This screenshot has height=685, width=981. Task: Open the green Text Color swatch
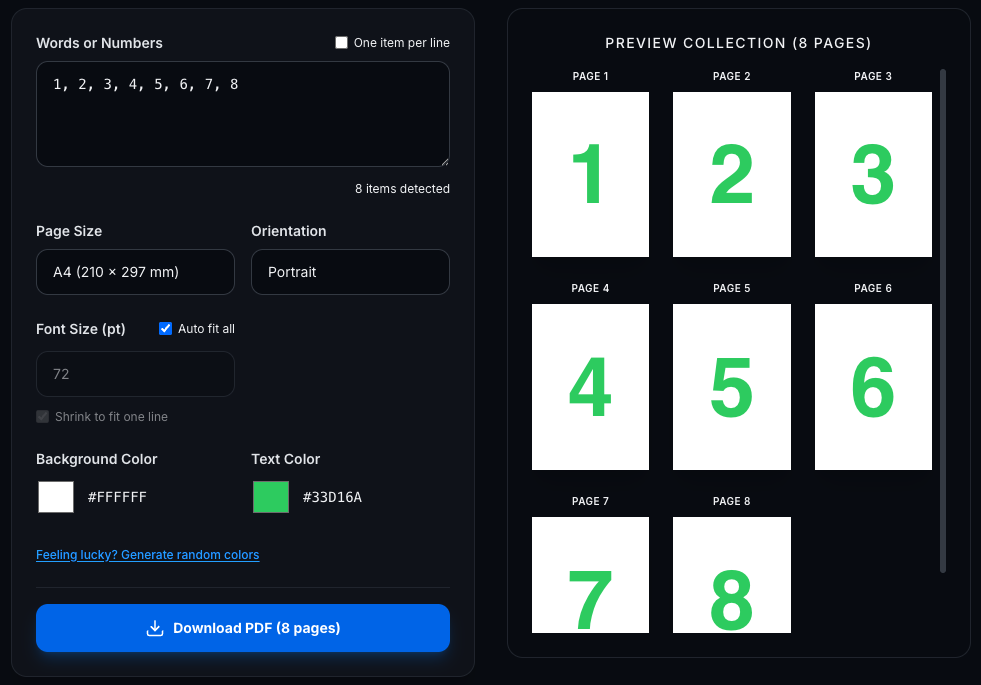pyautogui.click(x=271, y=497)
